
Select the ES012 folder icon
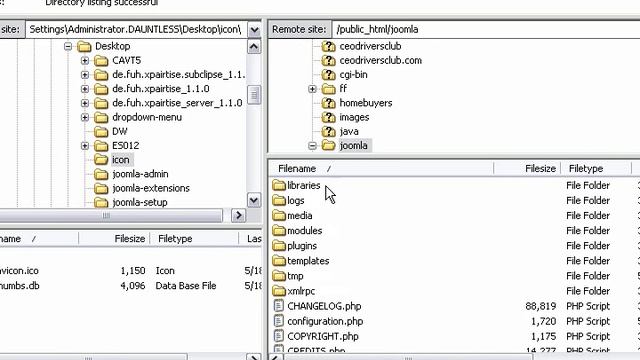[101, 146]
